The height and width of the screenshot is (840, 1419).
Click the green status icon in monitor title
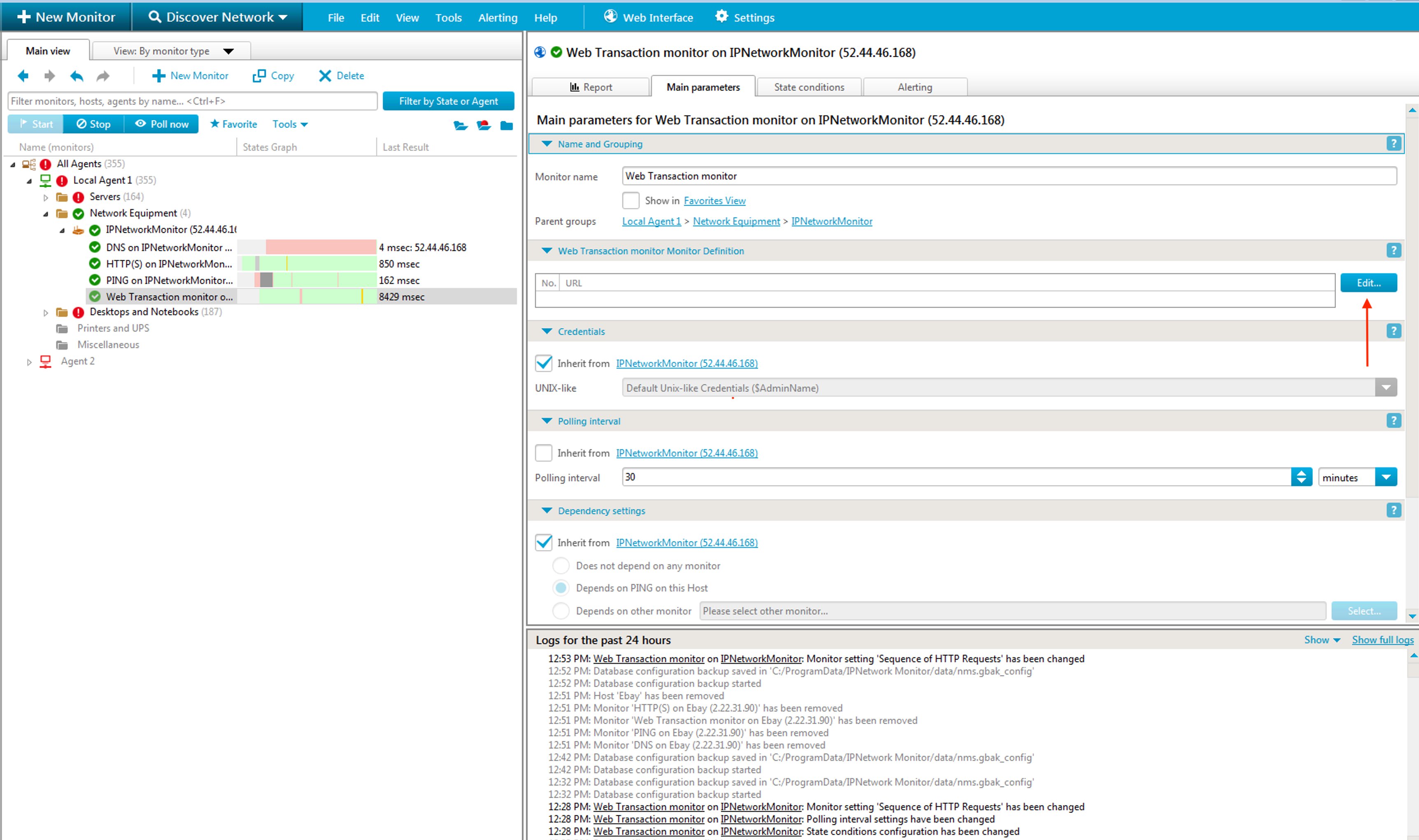point(557,52)
